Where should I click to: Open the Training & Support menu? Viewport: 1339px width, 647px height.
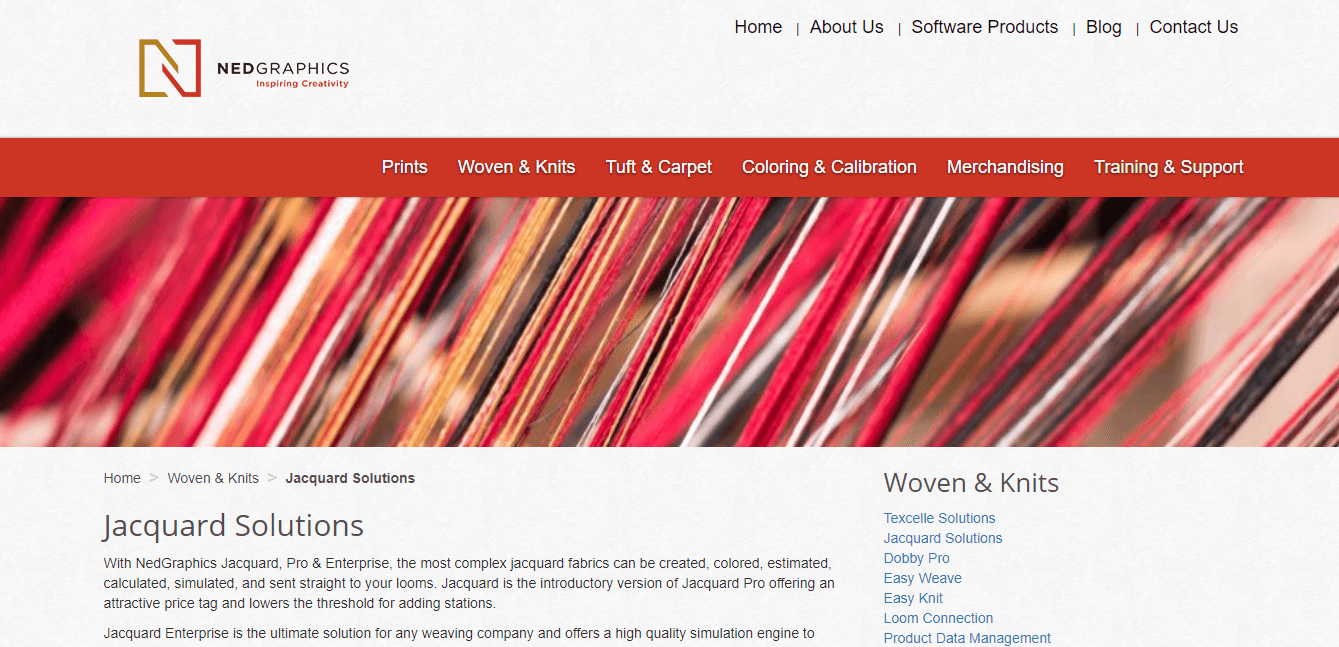(x=1168, y=167)
